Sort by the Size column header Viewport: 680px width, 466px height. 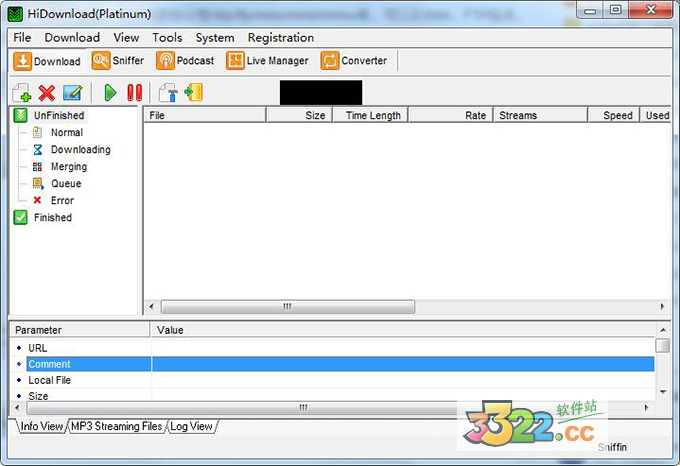[x=299, y=115]
